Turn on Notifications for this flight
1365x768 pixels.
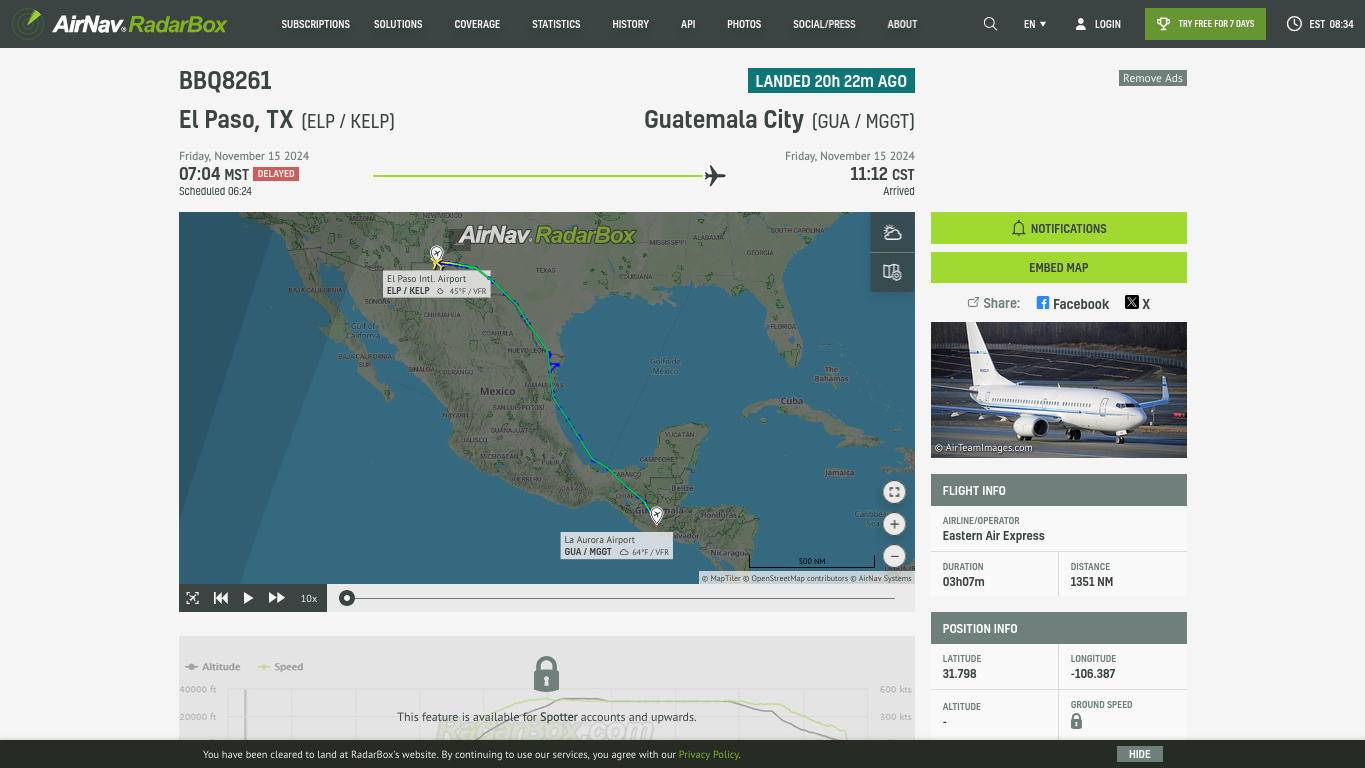[x=1058, y=228]
